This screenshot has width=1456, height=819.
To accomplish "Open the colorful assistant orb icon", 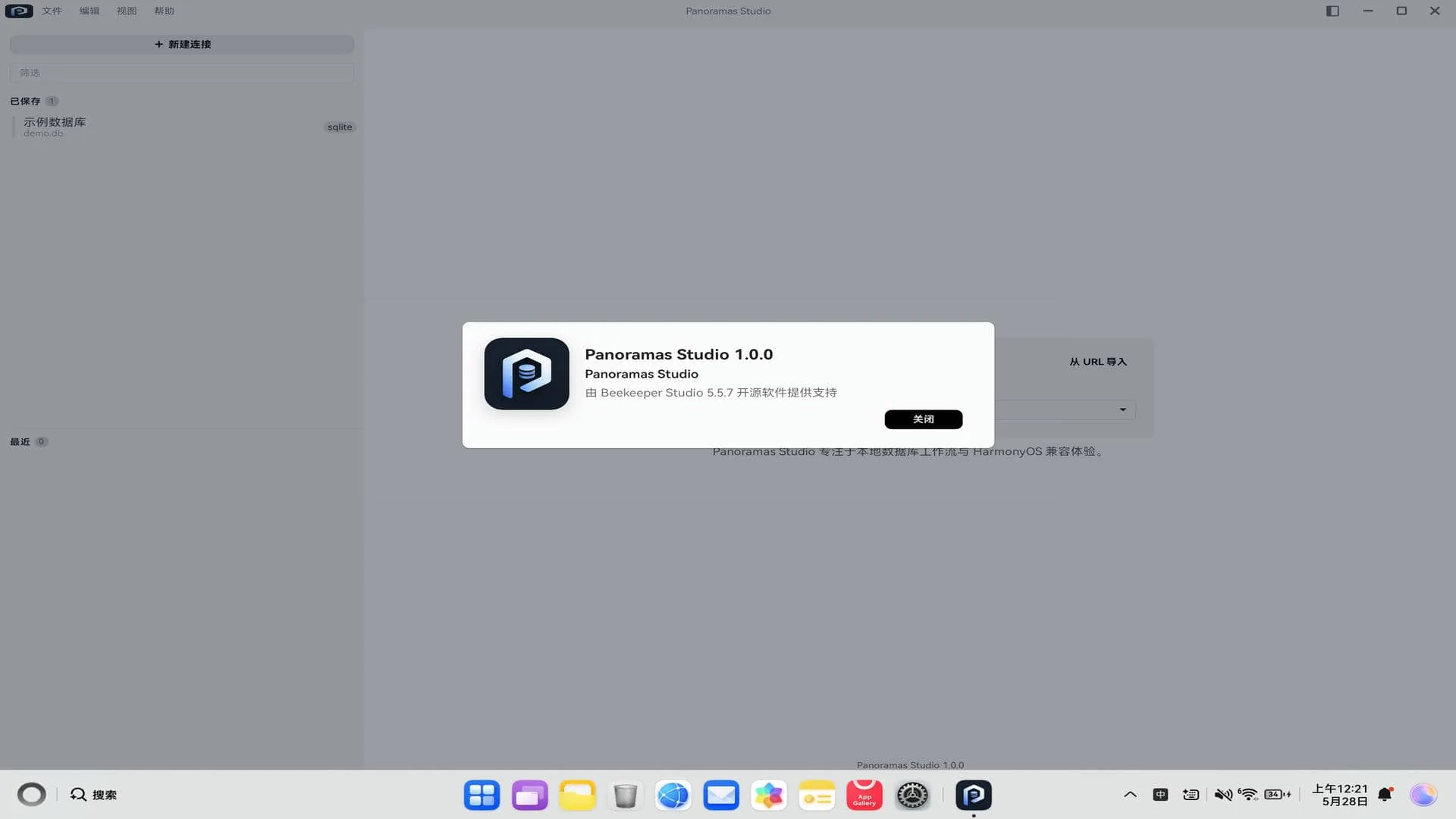I will [x=1423, y=794].
